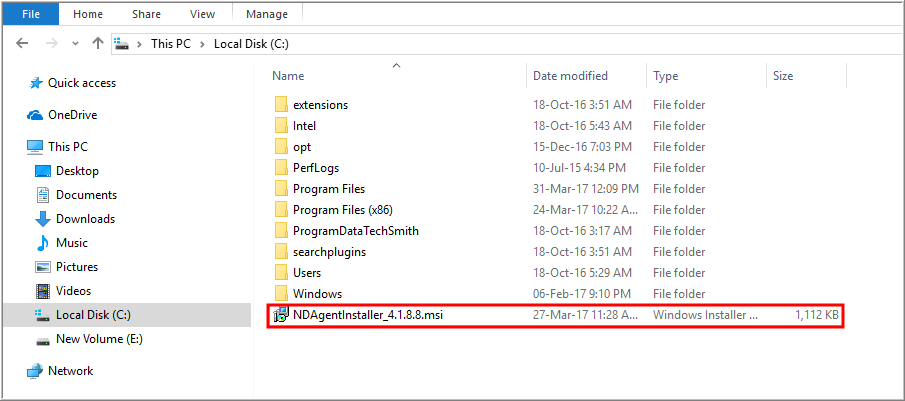Open Desktop in navigation pane
The width and height of the screenshot is (905, 401).
click(x=77, y=171)
